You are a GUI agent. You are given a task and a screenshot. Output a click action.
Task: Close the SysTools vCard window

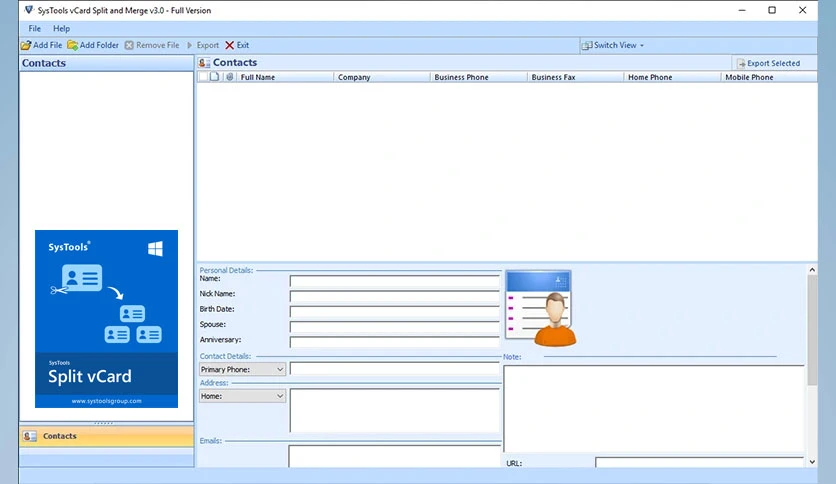pyautogui.click(x=802, y=10)
